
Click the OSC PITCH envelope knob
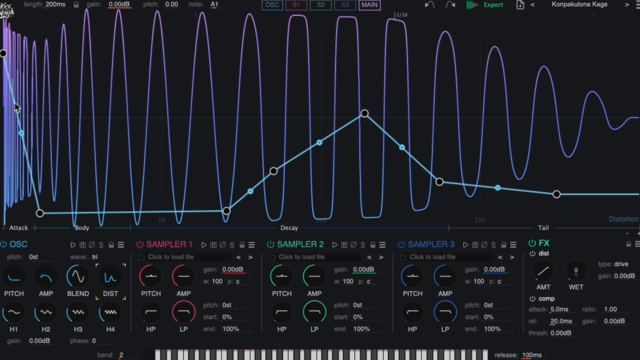pyautogui.click(x=14, y=277)
